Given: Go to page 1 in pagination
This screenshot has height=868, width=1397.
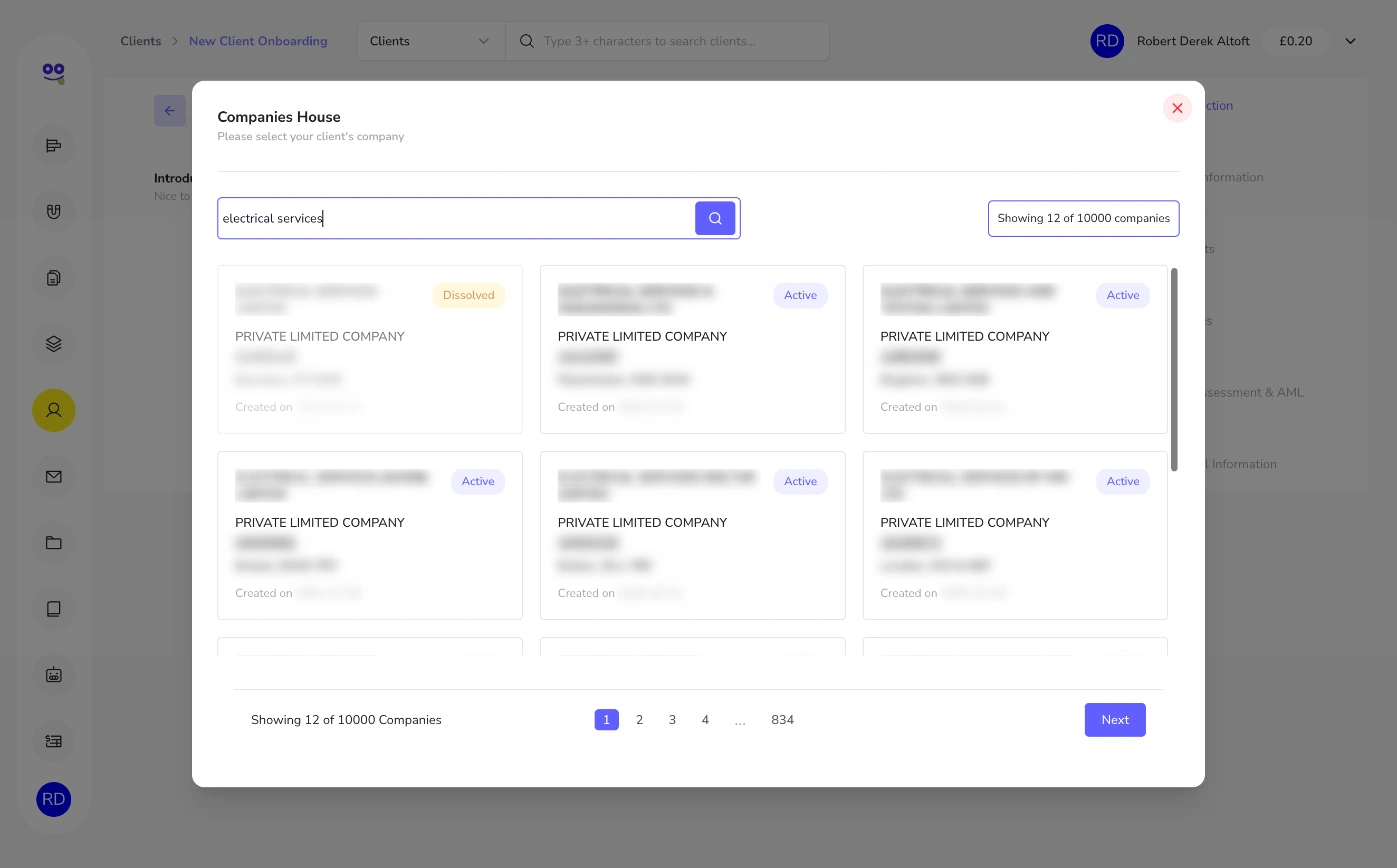Looking at the screenshot, I should click(x=606, y=720).
